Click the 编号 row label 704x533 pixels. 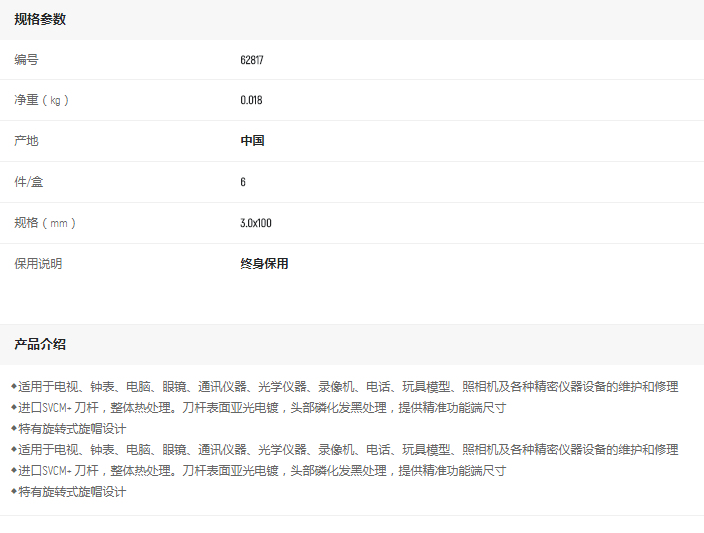pyautogui.click(x=26, y=60)
